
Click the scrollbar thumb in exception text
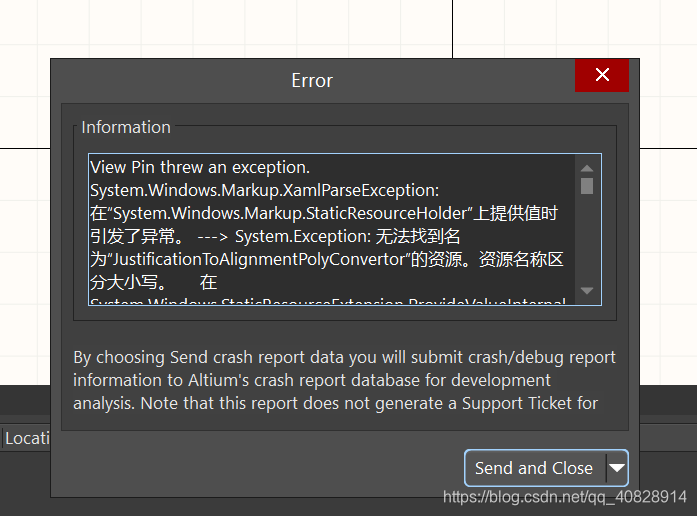coord(587,186)
